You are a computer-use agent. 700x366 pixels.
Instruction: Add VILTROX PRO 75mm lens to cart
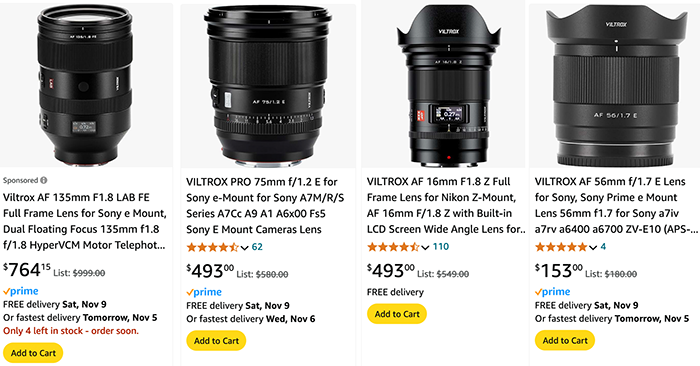point(216,341)
